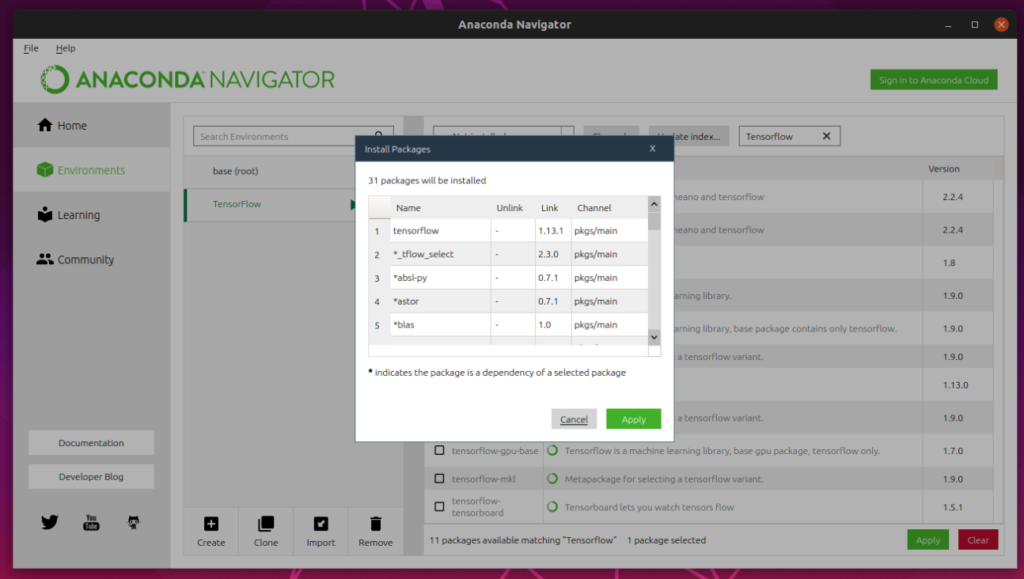Open the Help menu

coord(65,48)
